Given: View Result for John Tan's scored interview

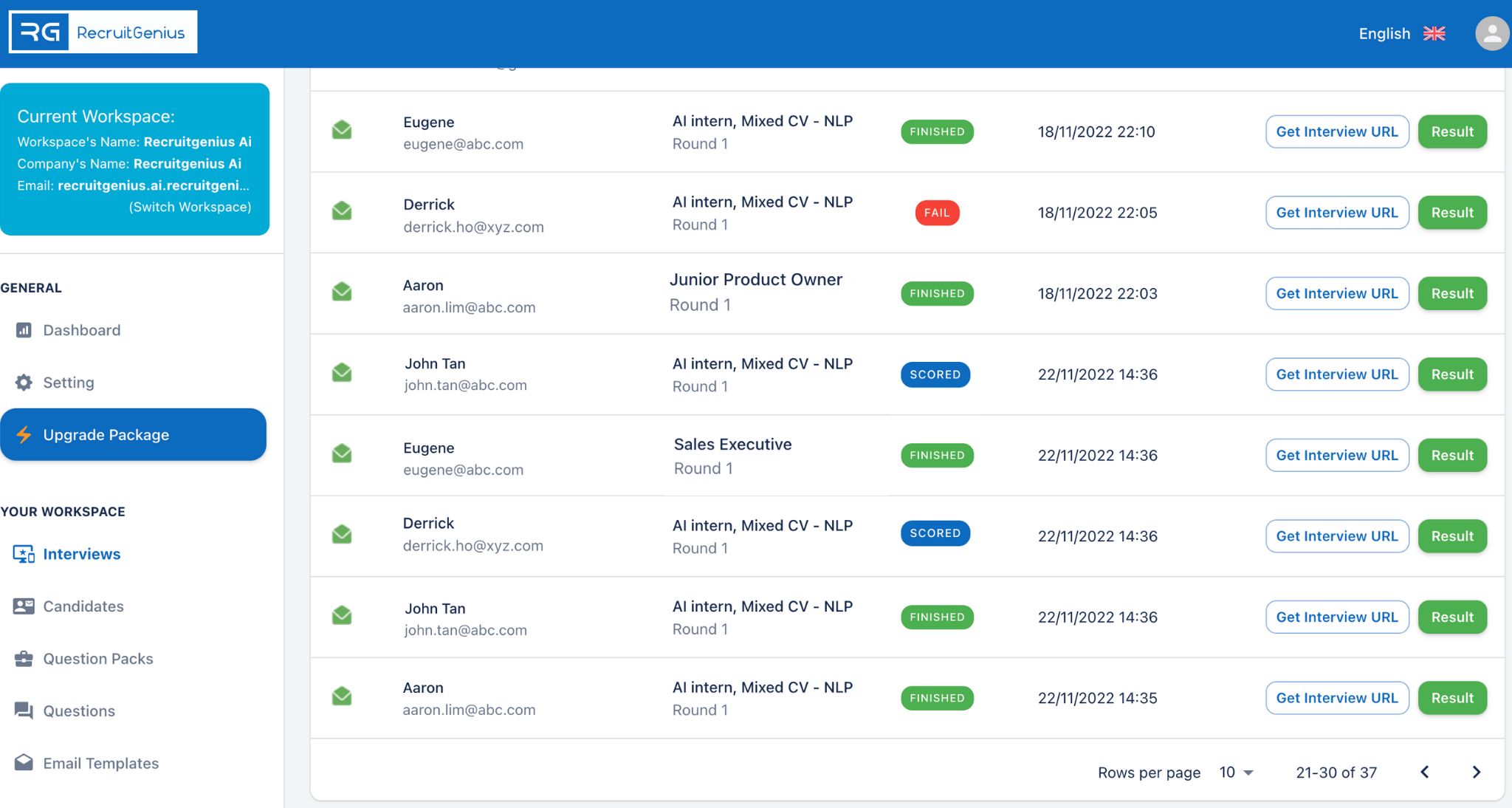Looking at the screenshot, I should point(1451,374).
